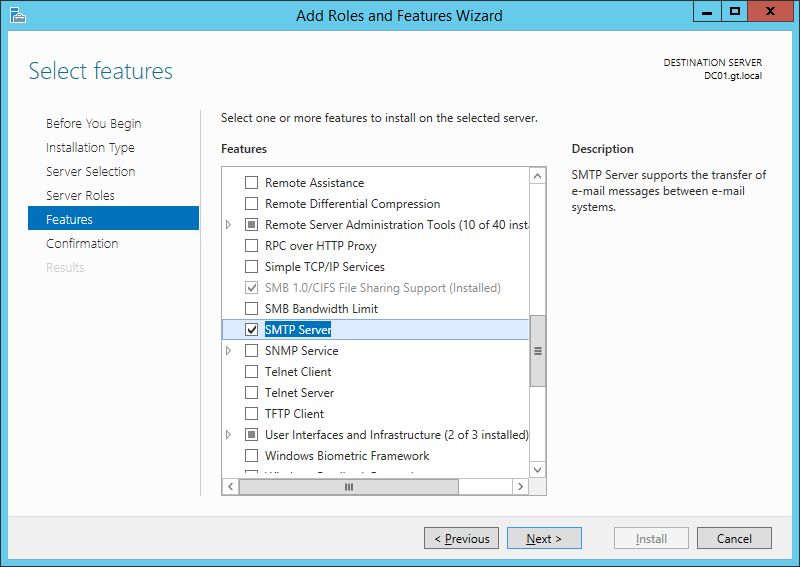Minimize the wizard window

[707, 11]
